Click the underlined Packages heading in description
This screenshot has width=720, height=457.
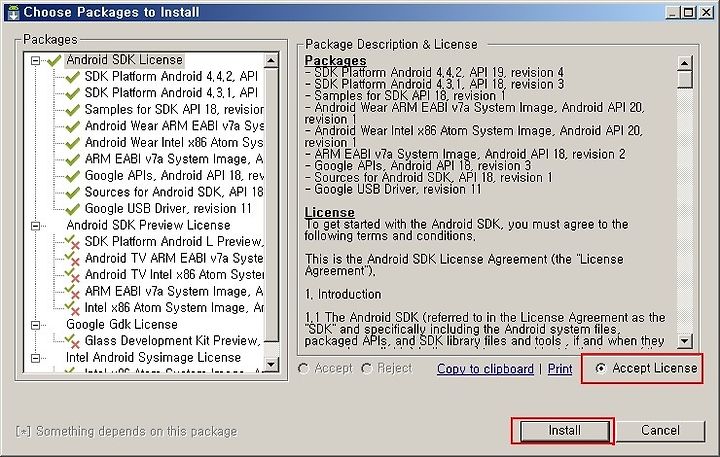[x=336, y=61]
